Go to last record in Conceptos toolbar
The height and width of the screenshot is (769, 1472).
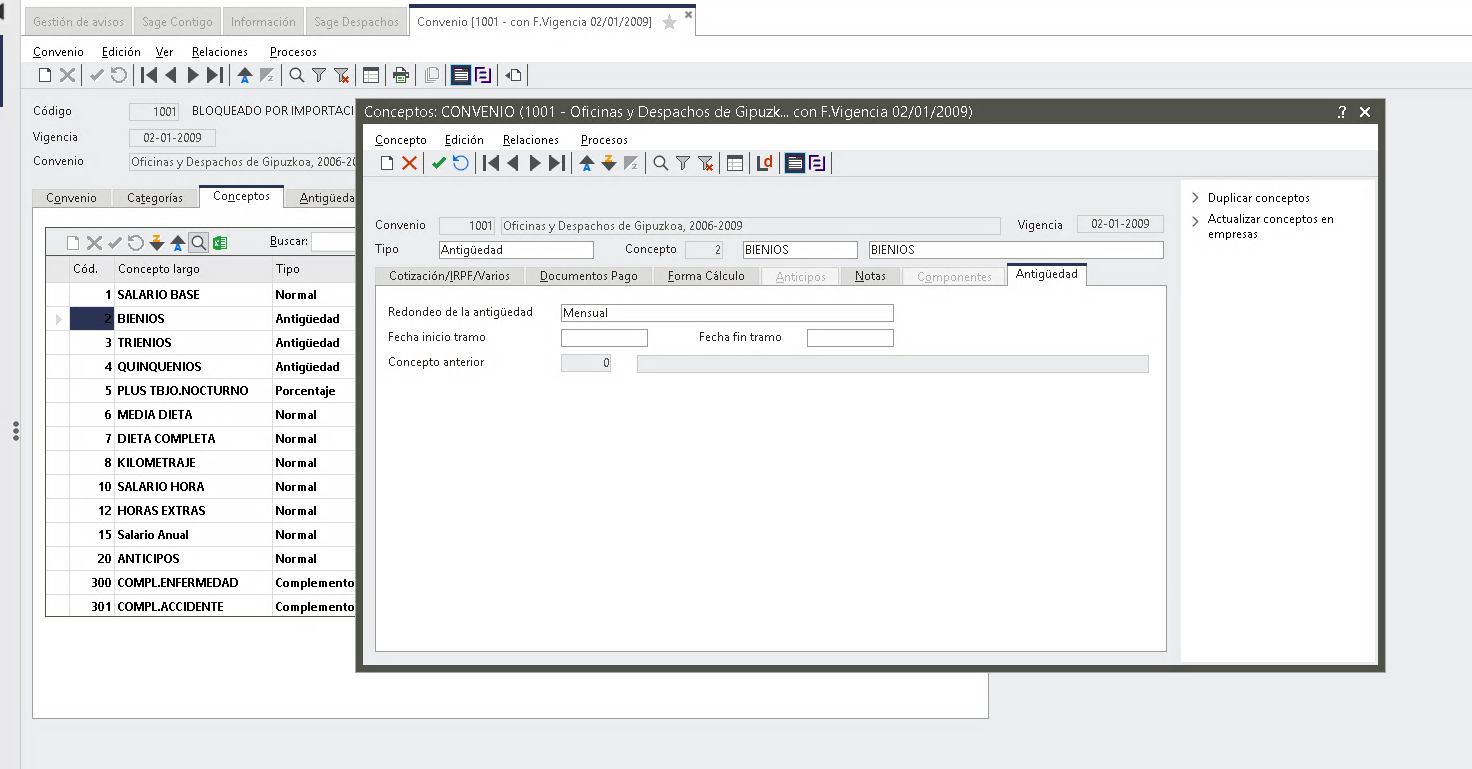point(557,163)
